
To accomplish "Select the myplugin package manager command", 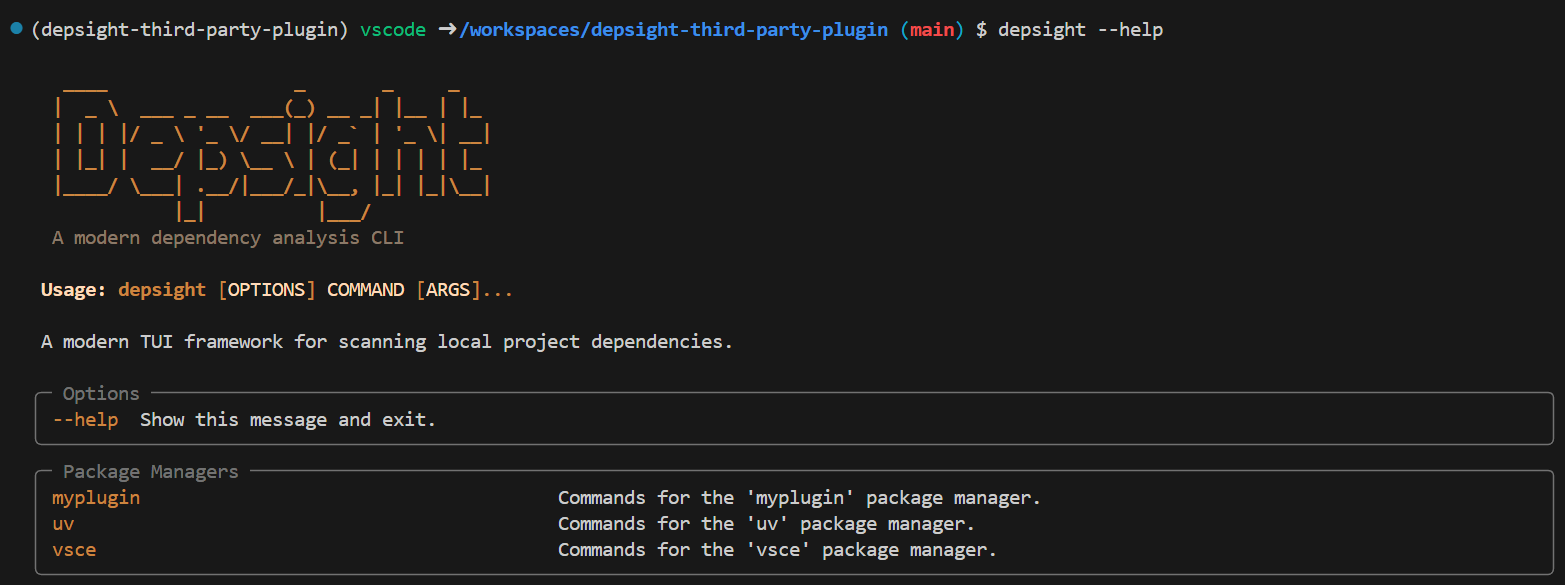I will (x=95, y=497).
